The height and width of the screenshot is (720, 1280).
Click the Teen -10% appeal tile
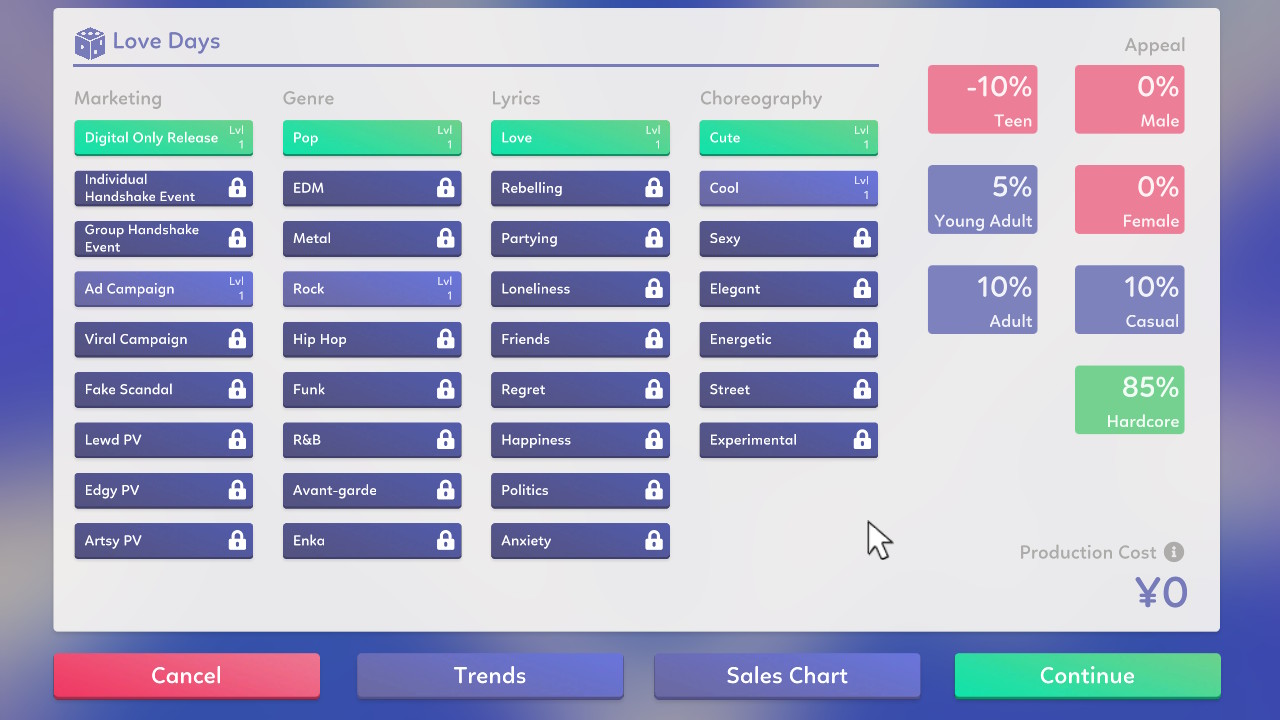[983, 99]
